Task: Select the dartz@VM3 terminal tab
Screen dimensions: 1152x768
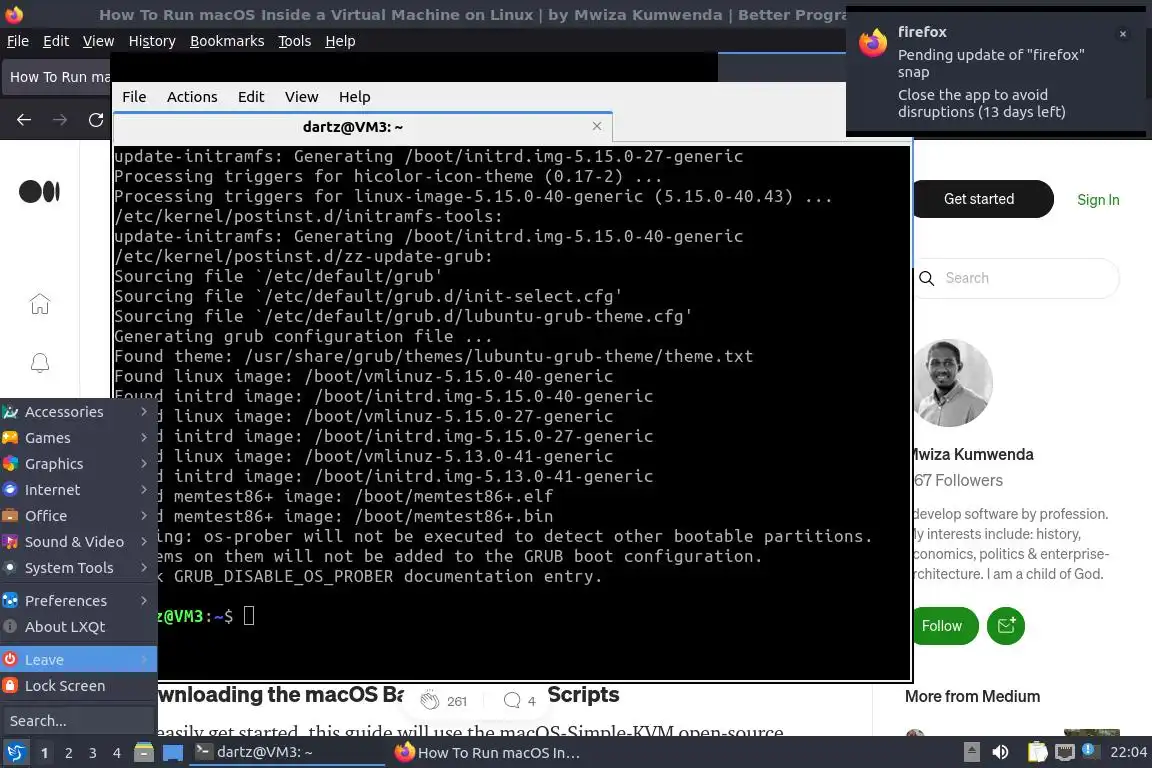Action: click(363, 126)
